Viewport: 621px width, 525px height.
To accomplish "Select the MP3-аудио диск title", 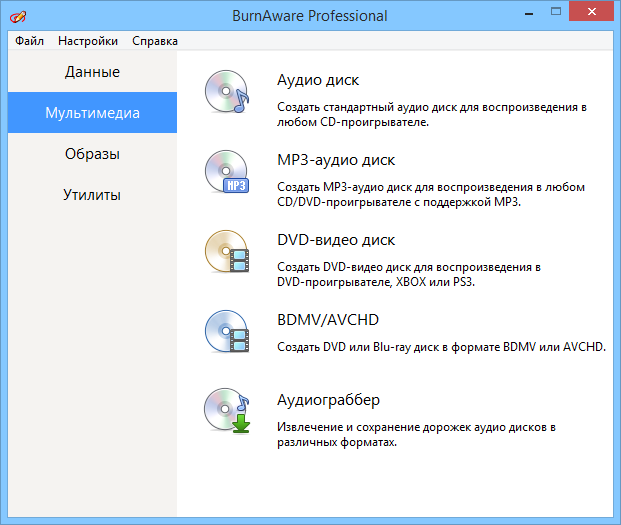I will click(336, 160).
